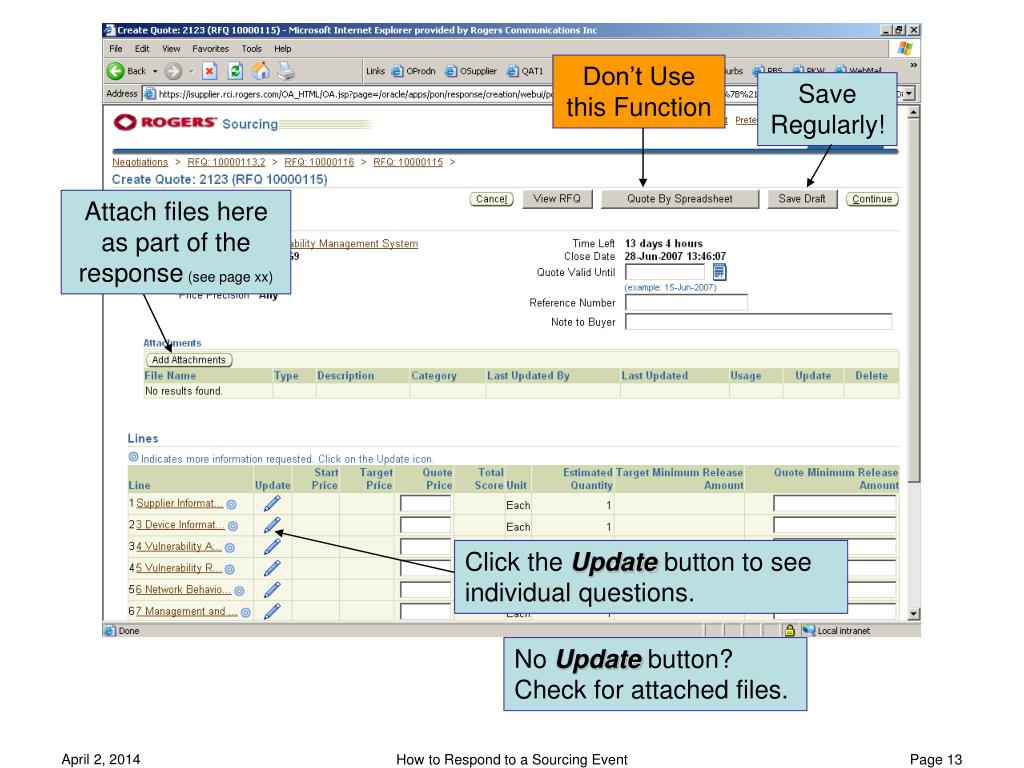Click the Add Attachments button
Image resolution: width=1024 pixels, height=768 pixels.
189,360
